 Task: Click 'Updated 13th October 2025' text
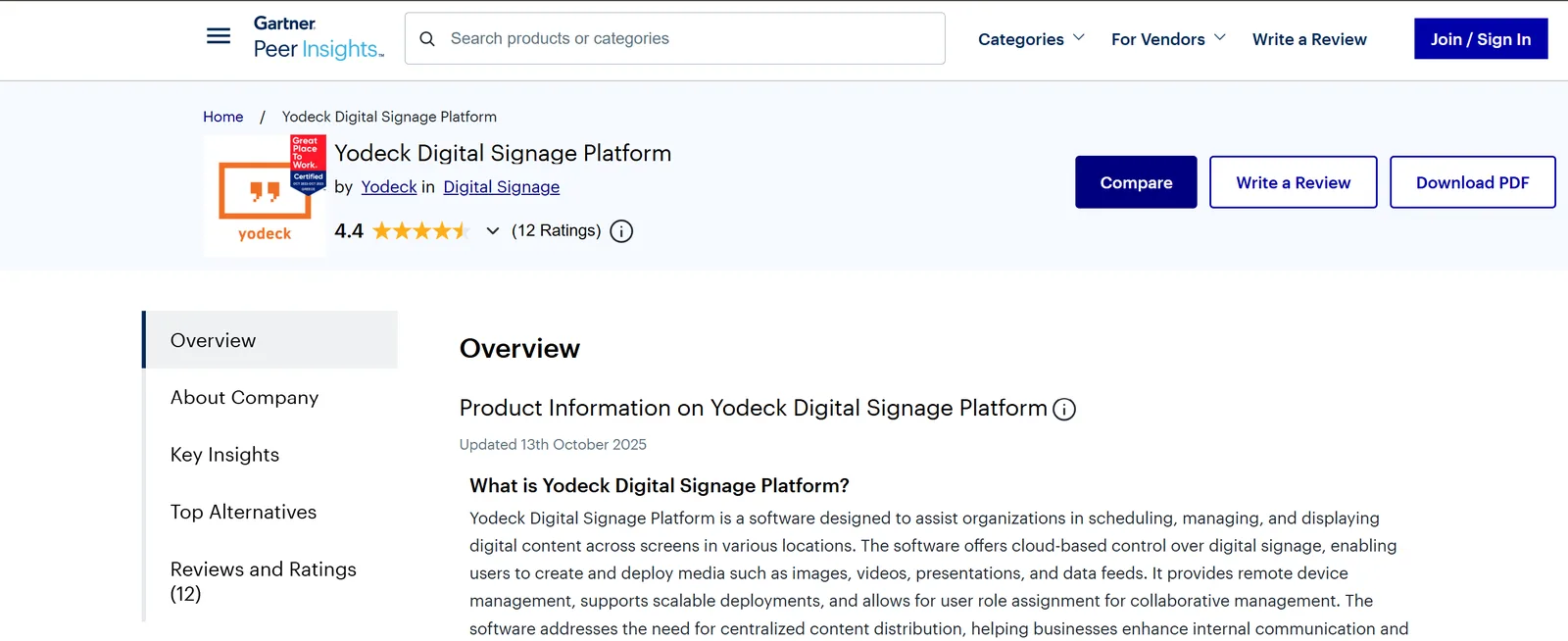pyautogui.click(x=553, y=445)
